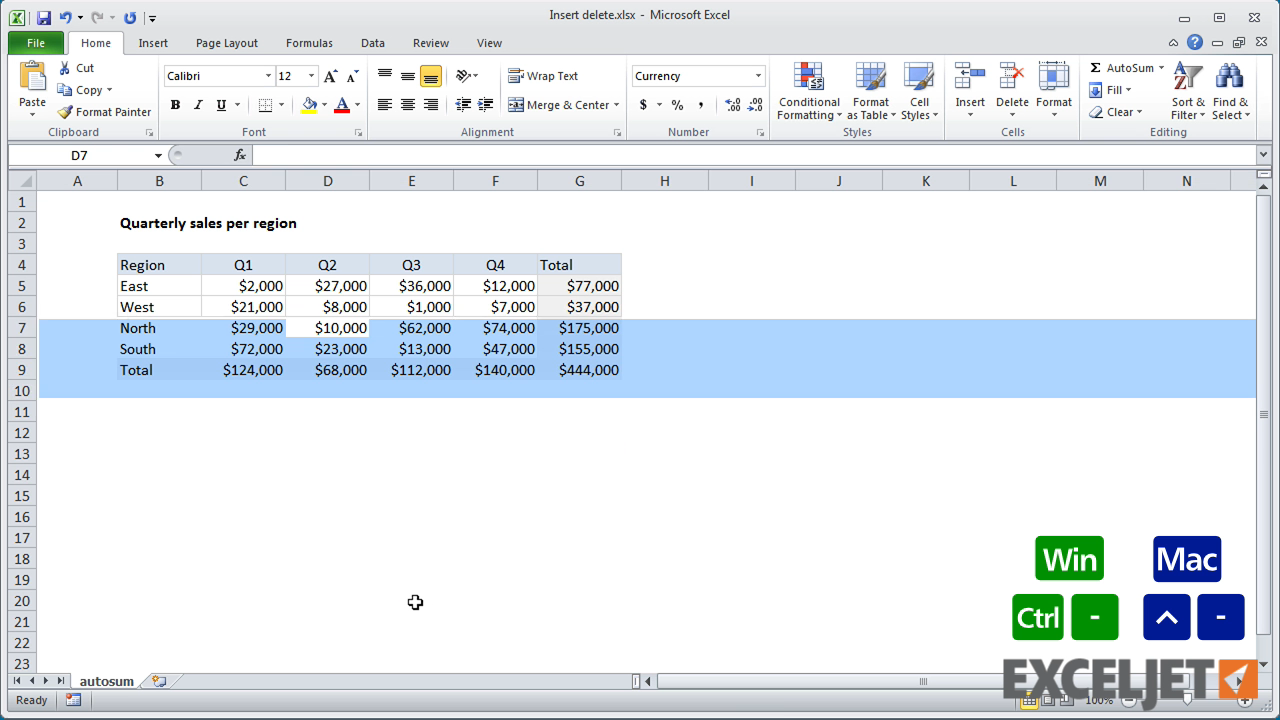Toggle Bottom Align
1280x720 pixels.
431,76
